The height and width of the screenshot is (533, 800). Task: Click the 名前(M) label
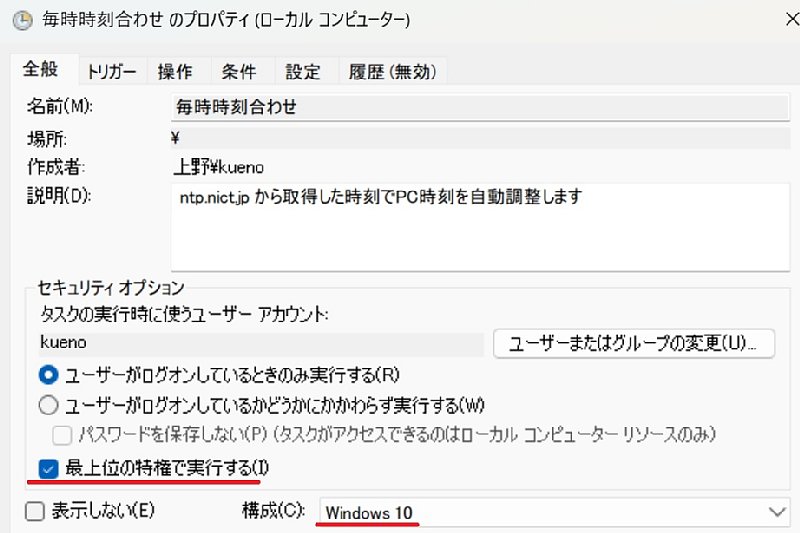tap(60, 106)
